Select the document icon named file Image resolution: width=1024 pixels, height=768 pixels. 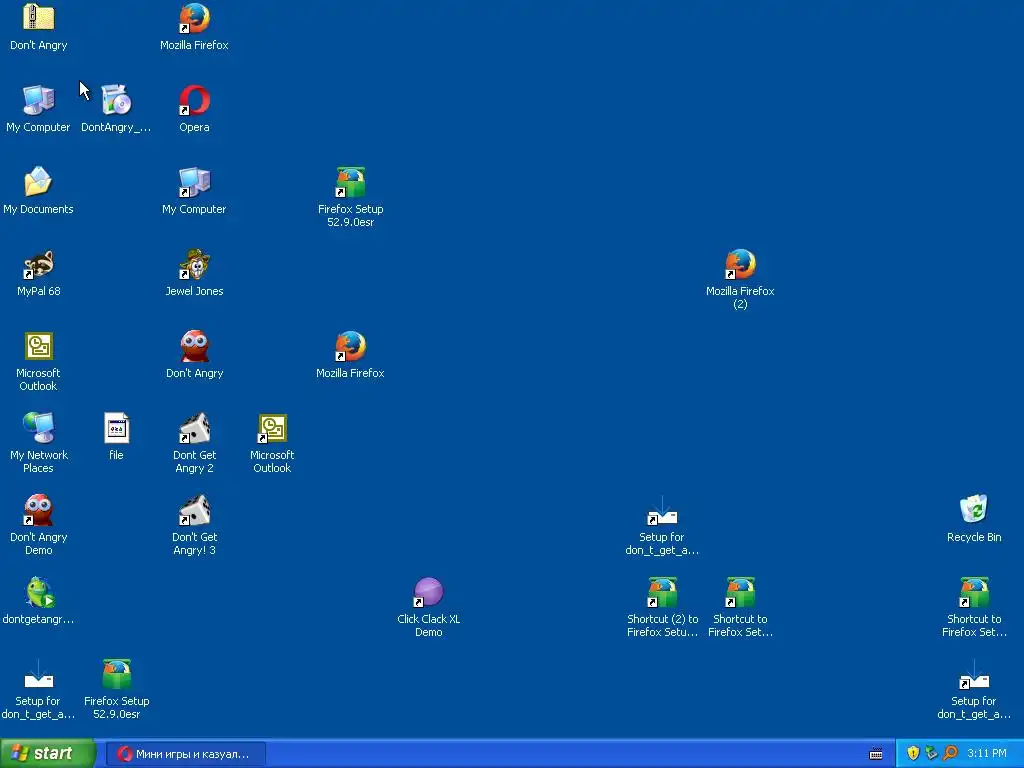coord(116,428)
